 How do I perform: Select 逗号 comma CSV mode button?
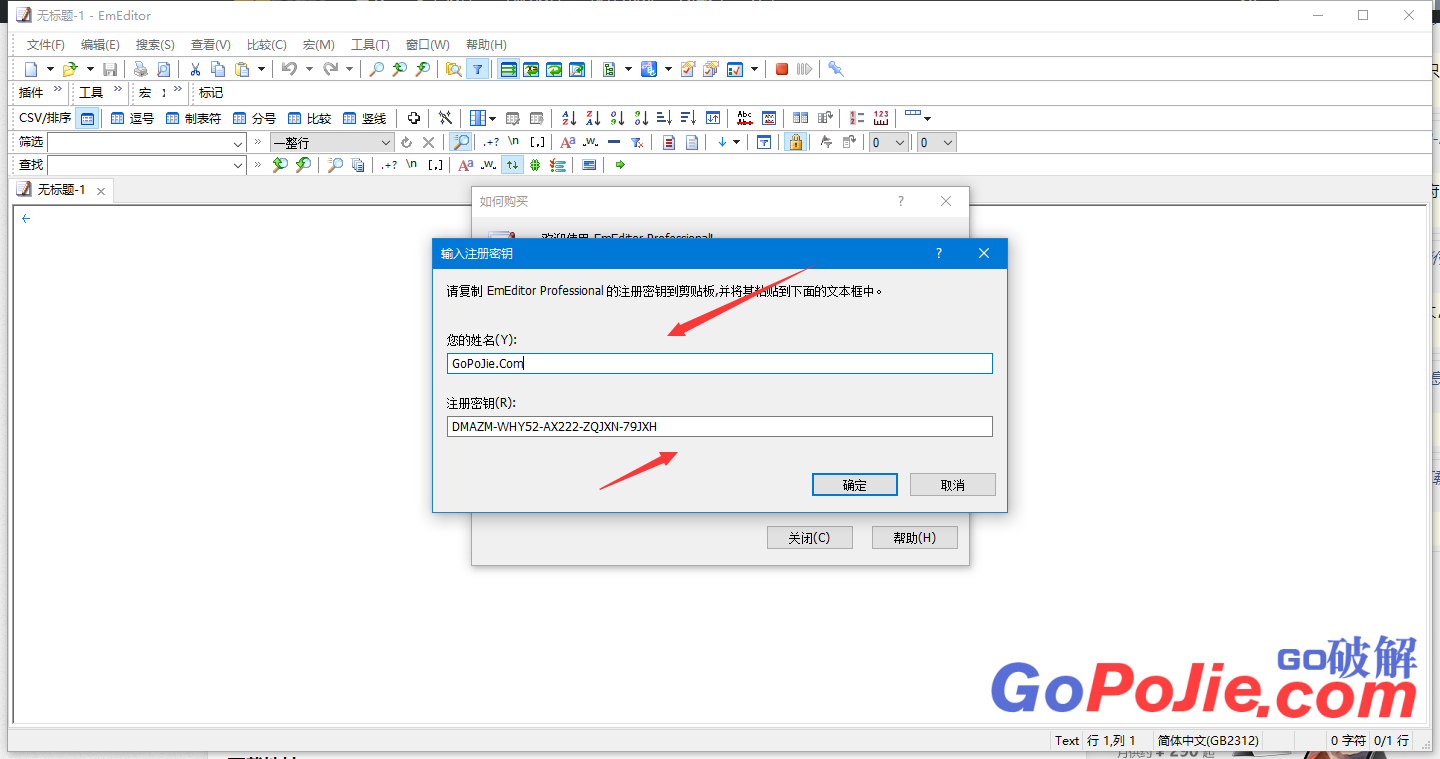tap(132, 118)
